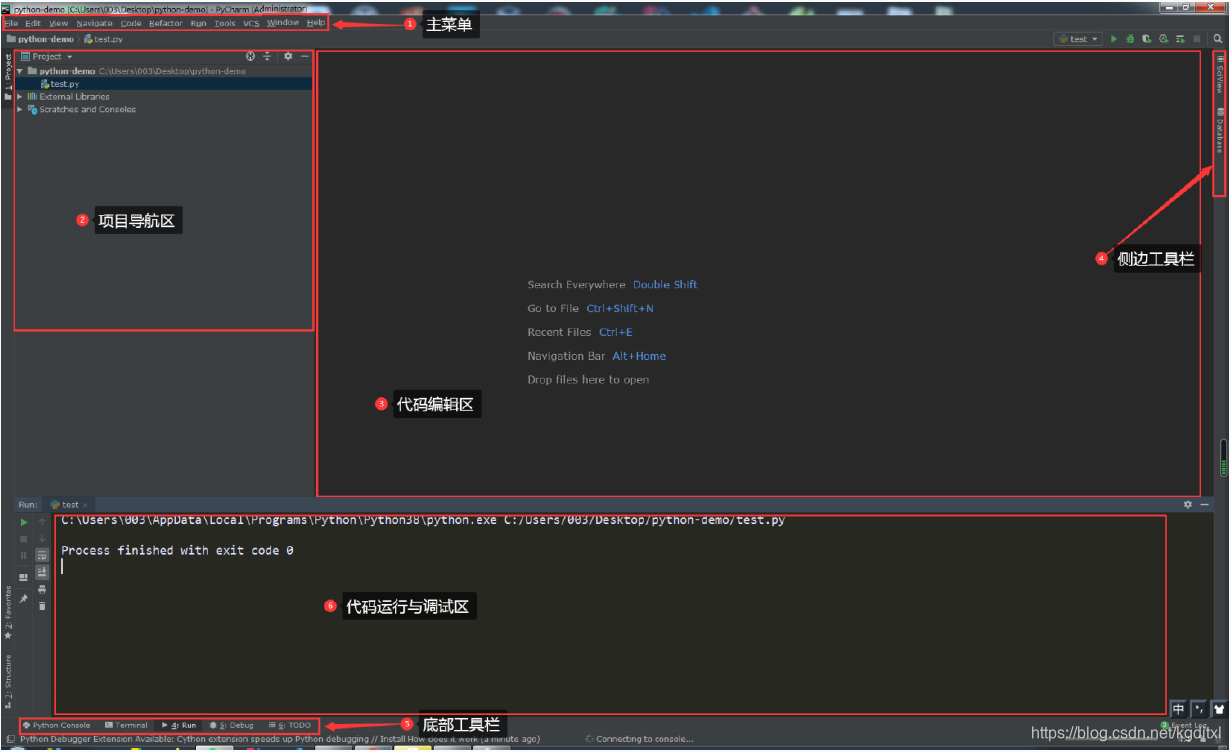Screen dimensions: 1231x752
Task: Open the Code menu
Action: point(131,23)
